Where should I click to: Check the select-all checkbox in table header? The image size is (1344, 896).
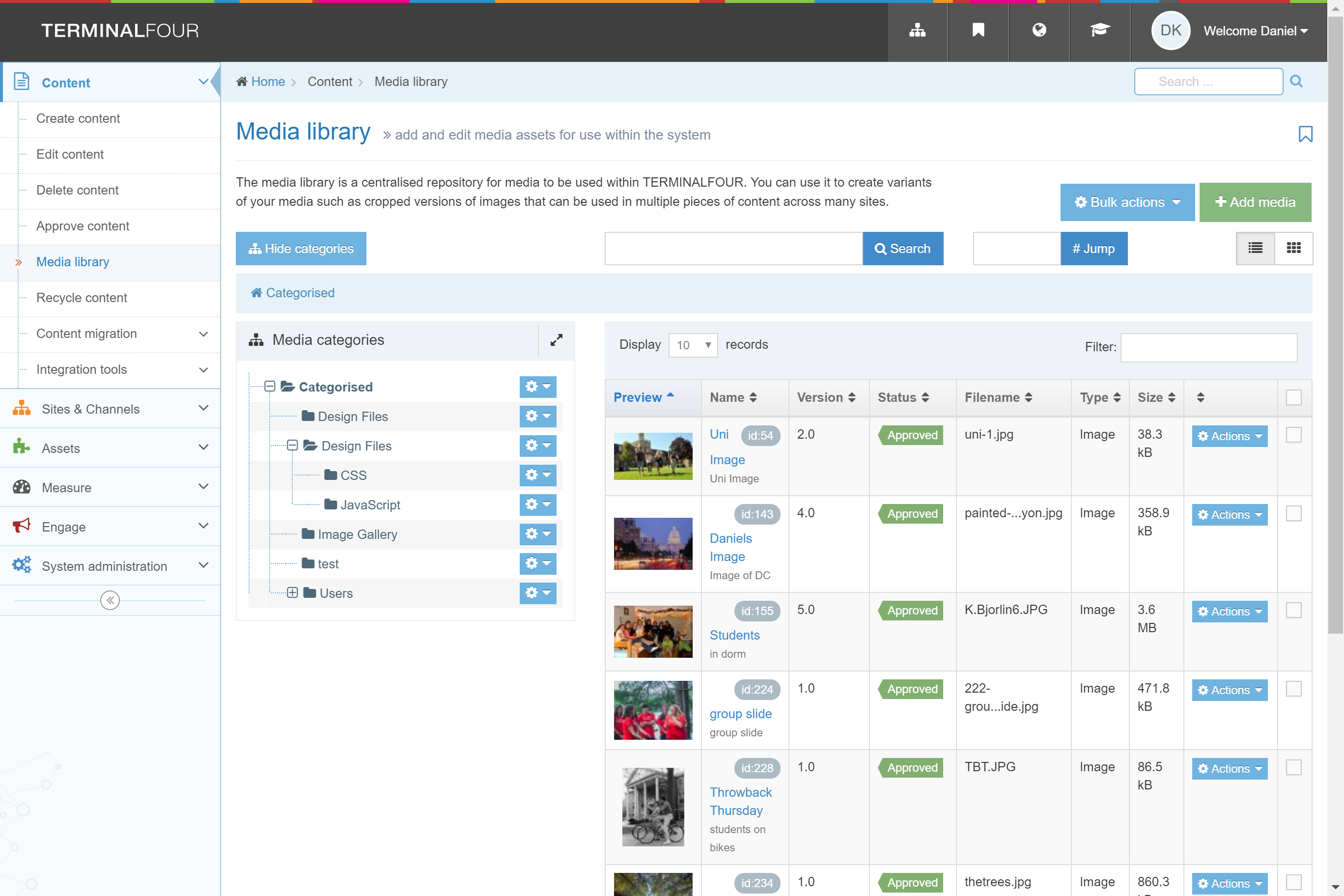pos(1293,397)
